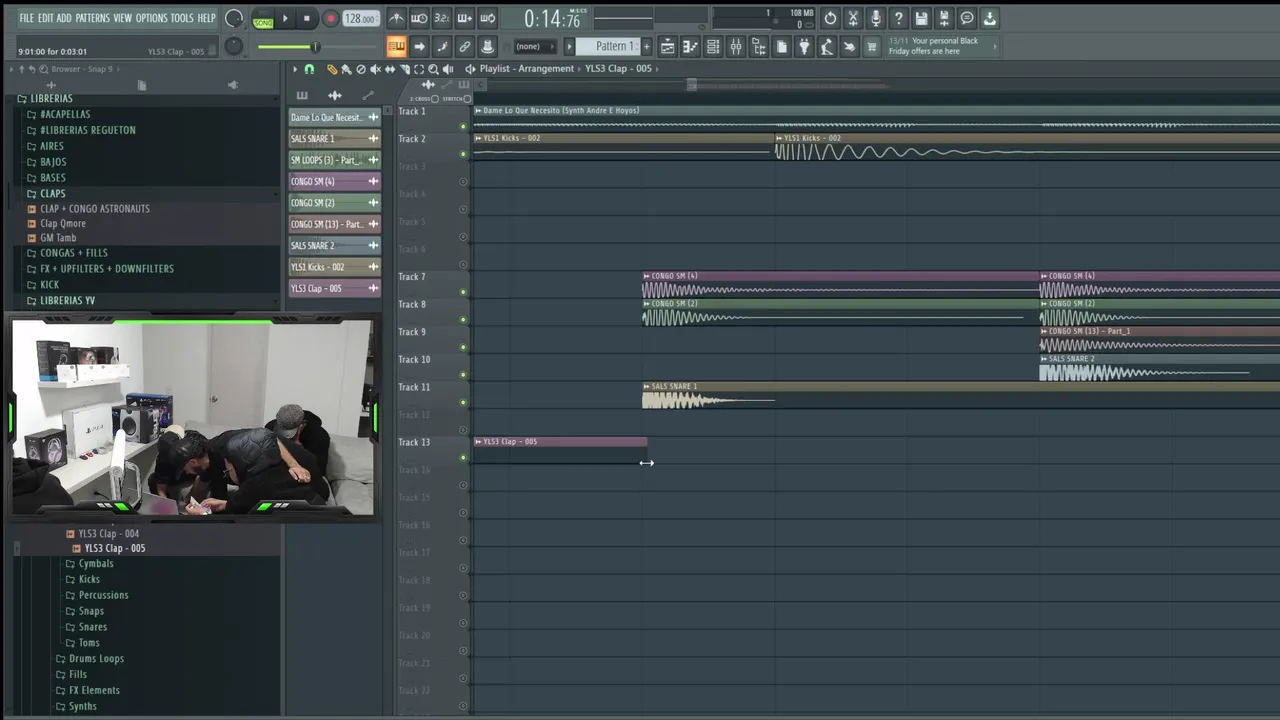Open the FILE menu
Image resolution: width=1280 pixels, height=720 pixels.
click(x=26, y=18)
